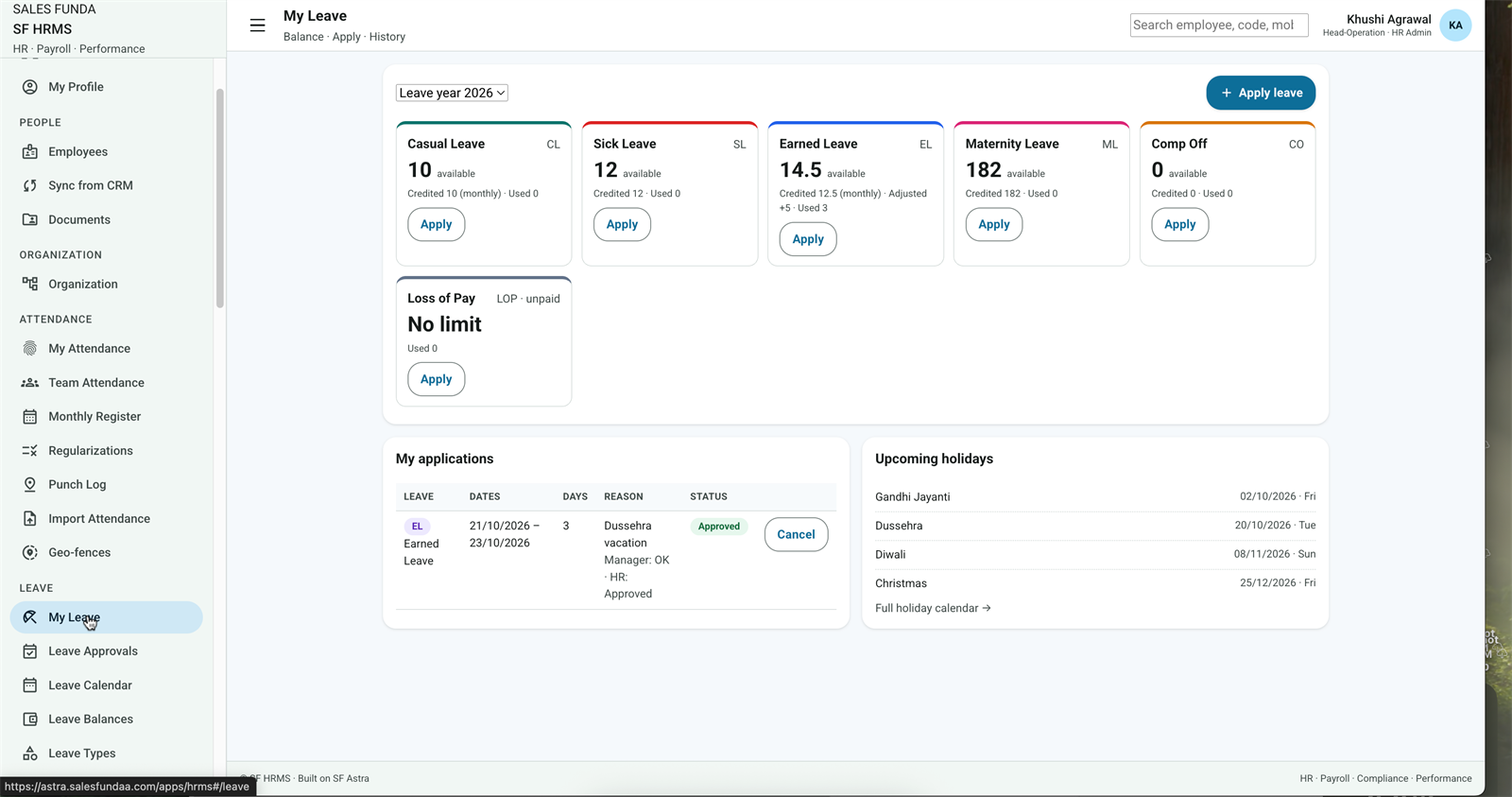Apply for Maternity Leave
The height and width of the screenshot is (797, 1512).
[x=994, y=225]
